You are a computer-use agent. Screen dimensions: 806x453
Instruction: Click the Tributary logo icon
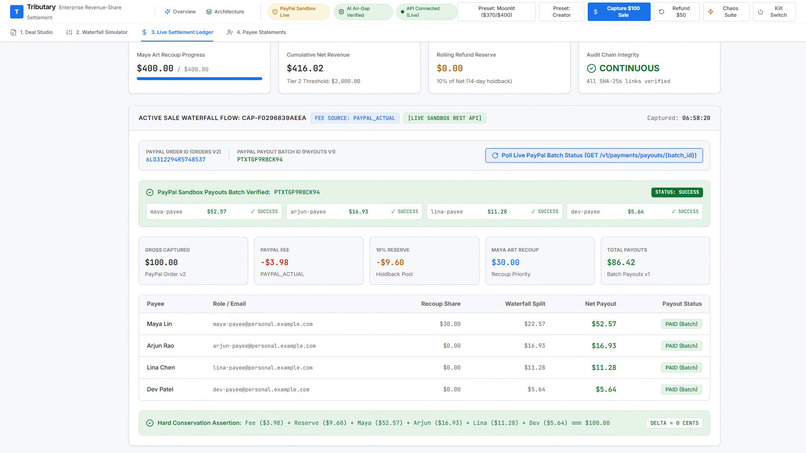point(16,11)
